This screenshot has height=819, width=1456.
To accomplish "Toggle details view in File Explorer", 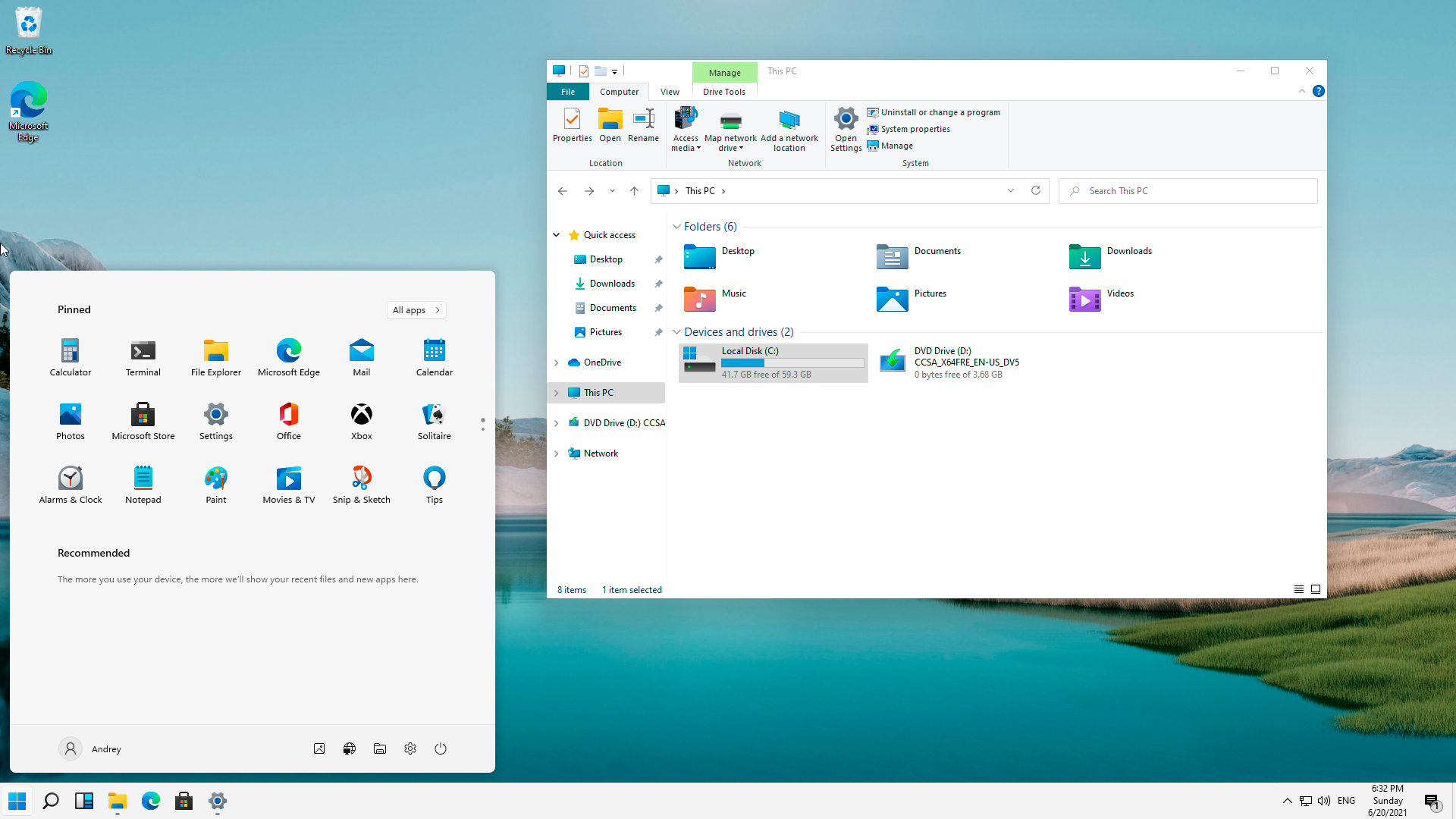I will pyautogui.click(x=1299, y=590).
